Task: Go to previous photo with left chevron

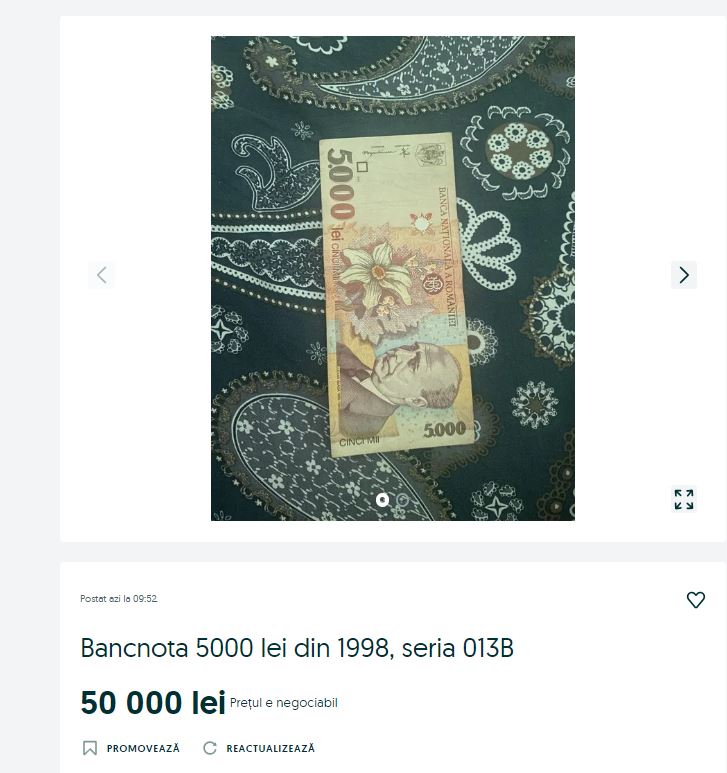Action: (102, 275)
